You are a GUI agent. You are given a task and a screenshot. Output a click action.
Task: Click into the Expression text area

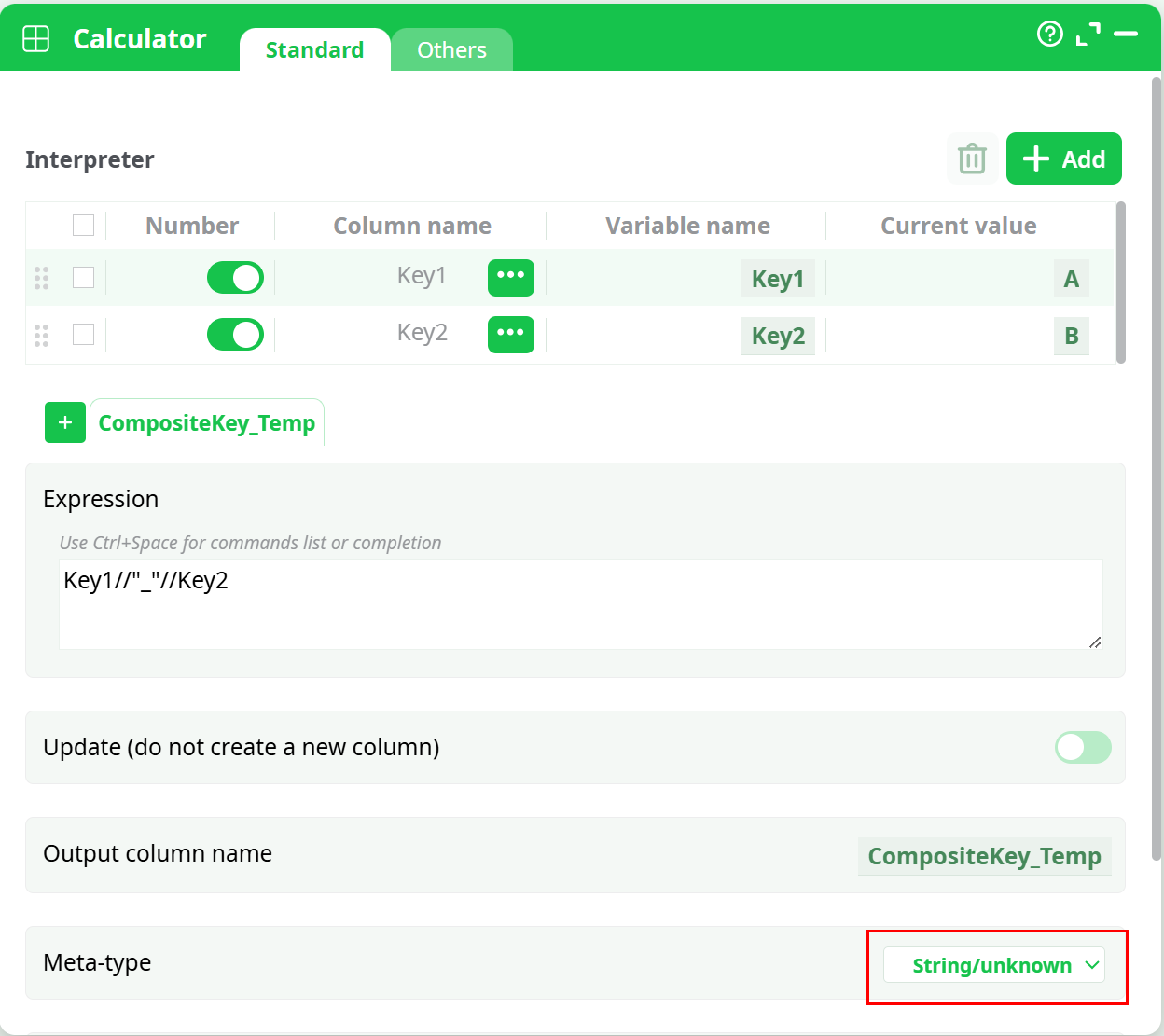click(x=580, y=604)
